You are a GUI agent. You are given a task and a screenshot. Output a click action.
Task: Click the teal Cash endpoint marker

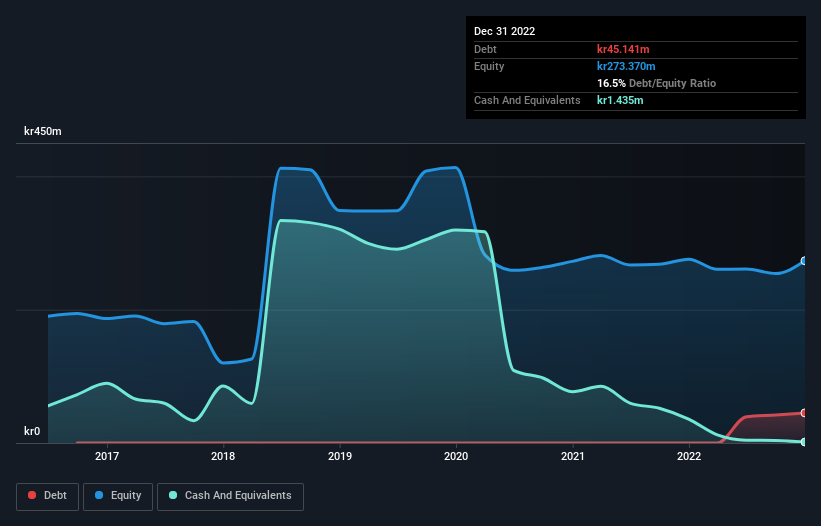804,442
